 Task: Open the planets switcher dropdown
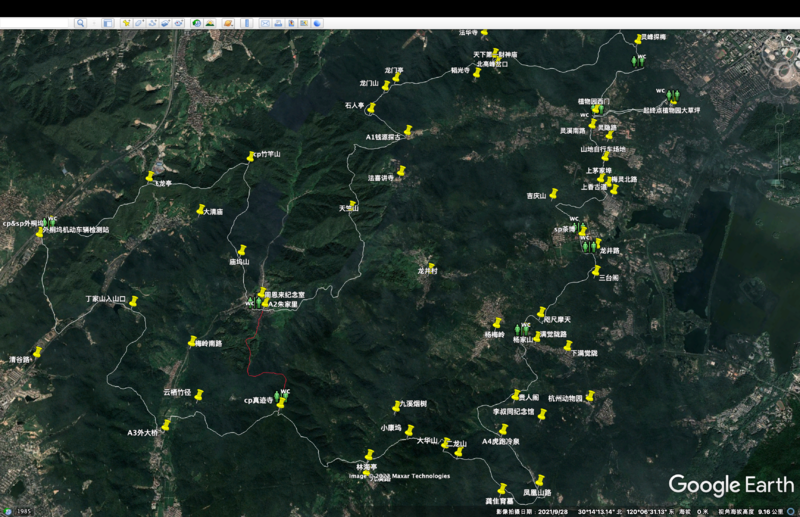pyautogui.click(x=229, y=23)
